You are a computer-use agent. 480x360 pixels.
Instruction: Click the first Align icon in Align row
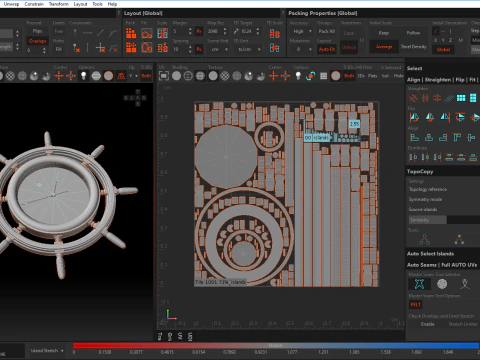[414, 137]
